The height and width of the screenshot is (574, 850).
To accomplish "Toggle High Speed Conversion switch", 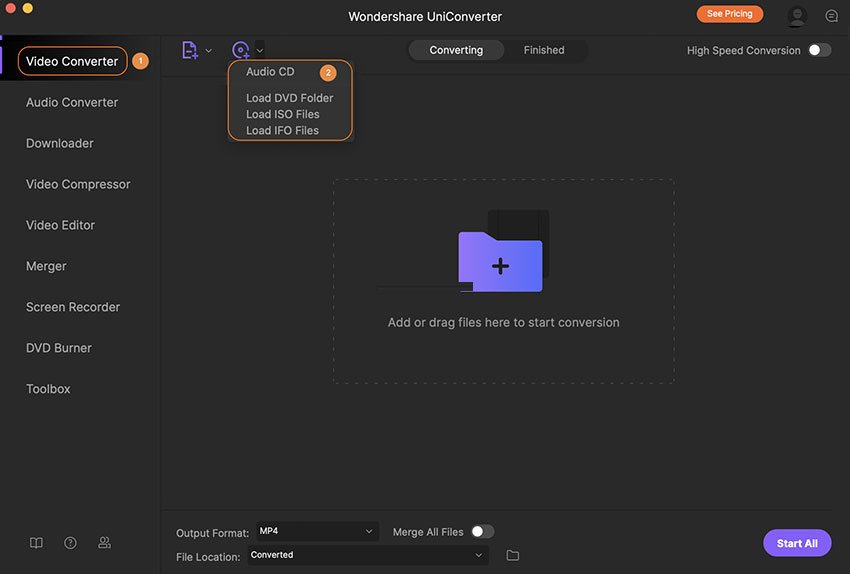I will 820,50.
